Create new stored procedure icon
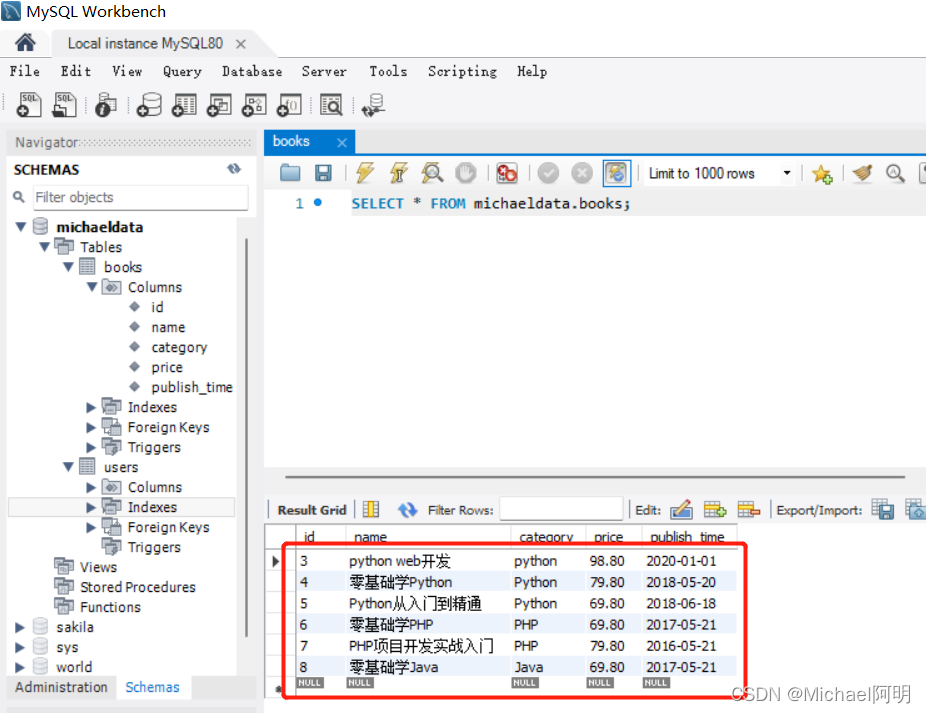The width and height of the screenshot is (926, 713). point(255,105)
